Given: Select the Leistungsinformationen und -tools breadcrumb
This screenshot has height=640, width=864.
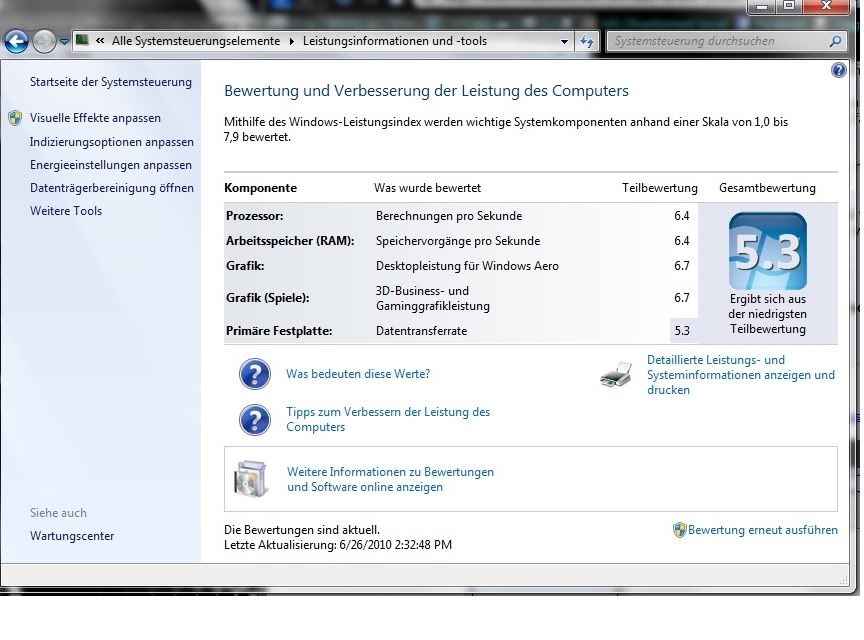Looking at the screenshot, I should (x=395, y=41).
